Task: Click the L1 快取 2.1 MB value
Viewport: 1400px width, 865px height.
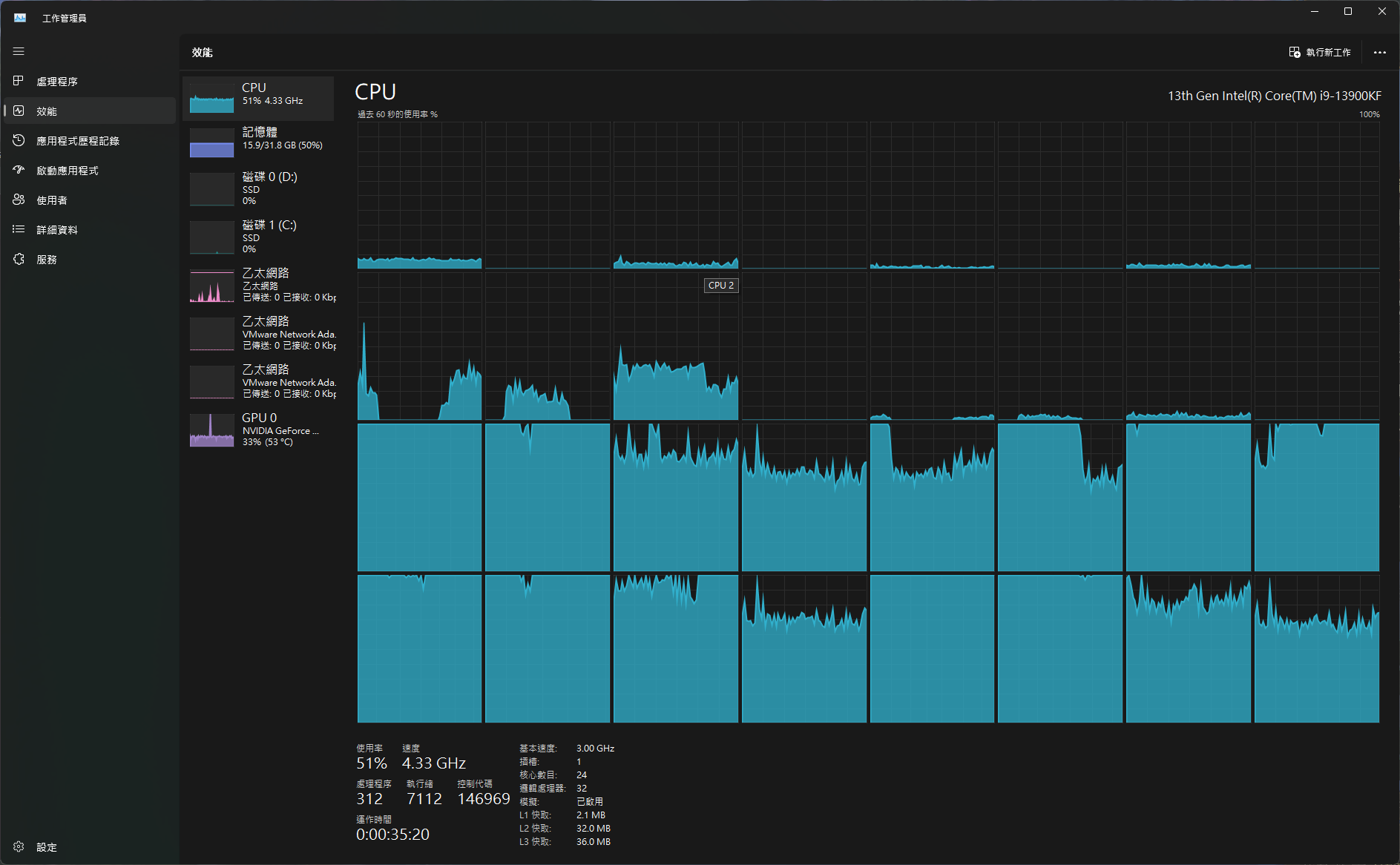Action: pos(591,815)
